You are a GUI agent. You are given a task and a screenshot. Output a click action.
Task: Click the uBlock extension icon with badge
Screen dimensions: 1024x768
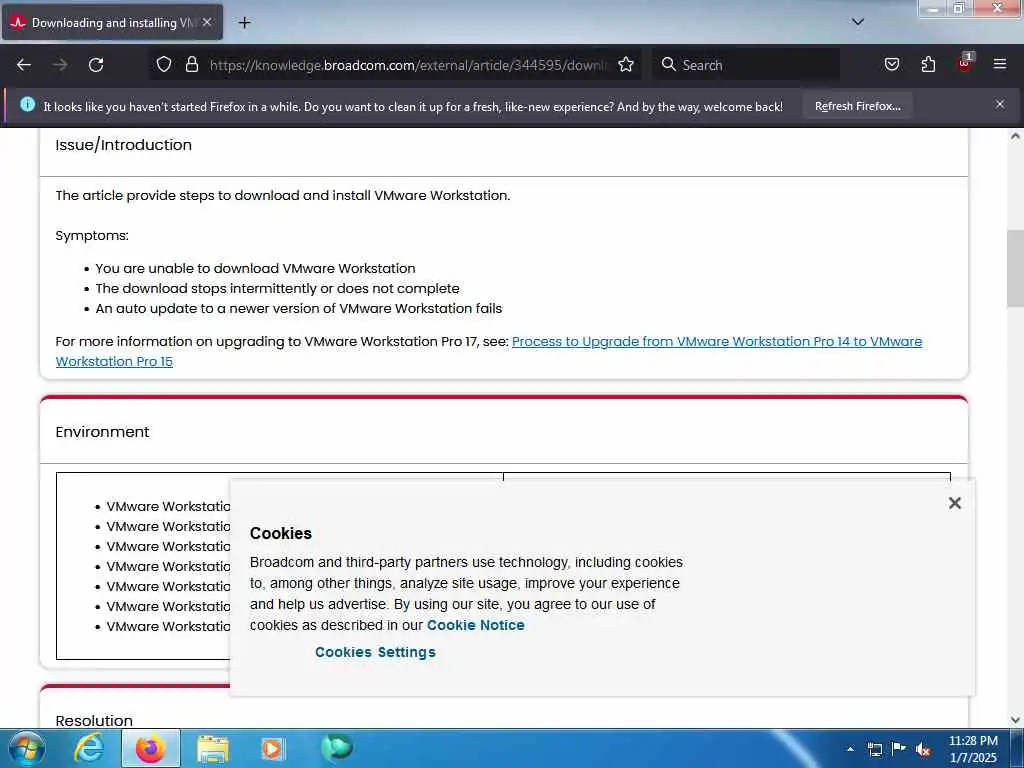(965, 63)
